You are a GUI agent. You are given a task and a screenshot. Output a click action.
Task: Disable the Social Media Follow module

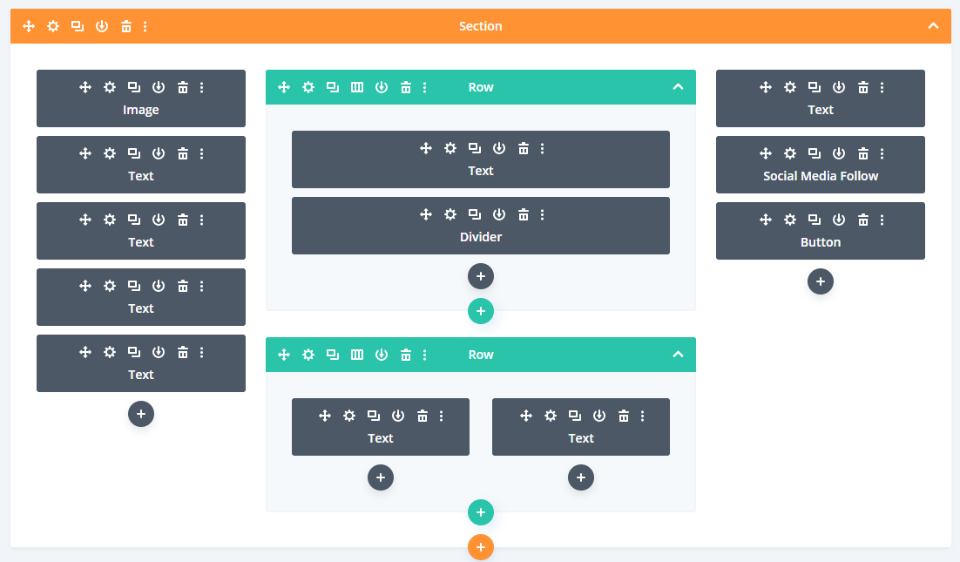pos(839,154)
